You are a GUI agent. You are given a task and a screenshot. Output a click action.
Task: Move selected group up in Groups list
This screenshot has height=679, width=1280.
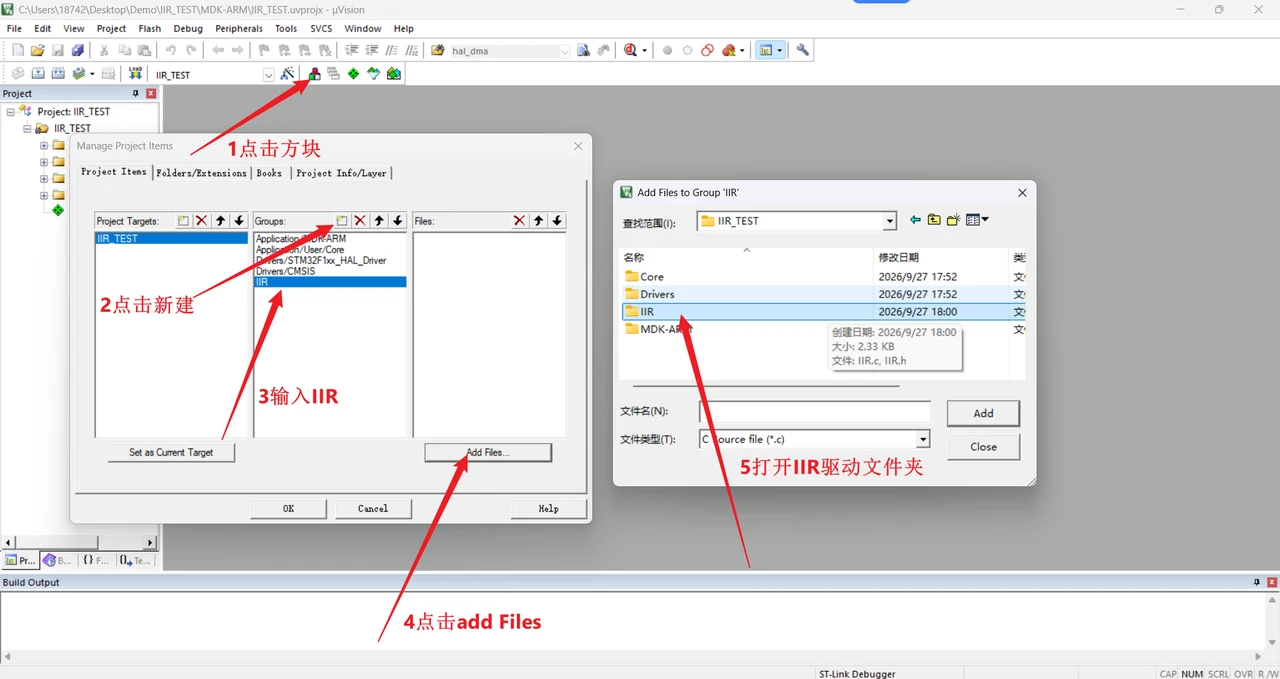[x=379, y=220]
